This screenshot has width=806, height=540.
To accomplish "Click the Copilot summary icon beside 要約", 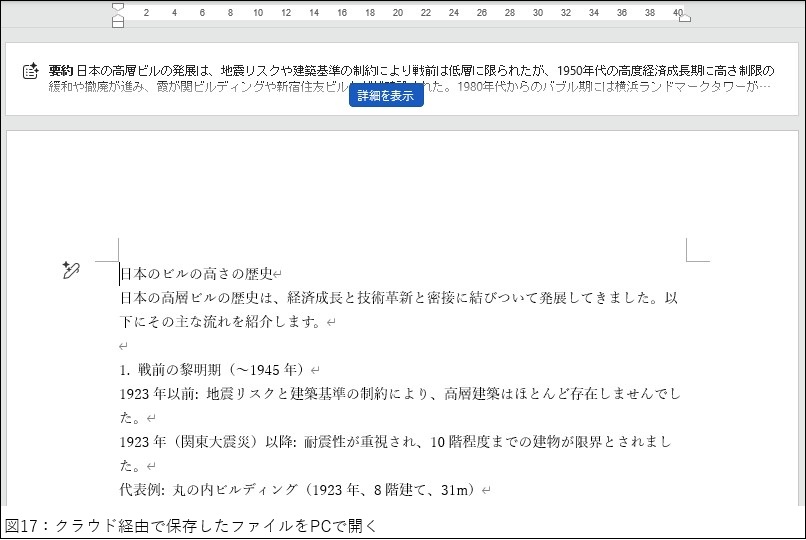I will point(31,71).
